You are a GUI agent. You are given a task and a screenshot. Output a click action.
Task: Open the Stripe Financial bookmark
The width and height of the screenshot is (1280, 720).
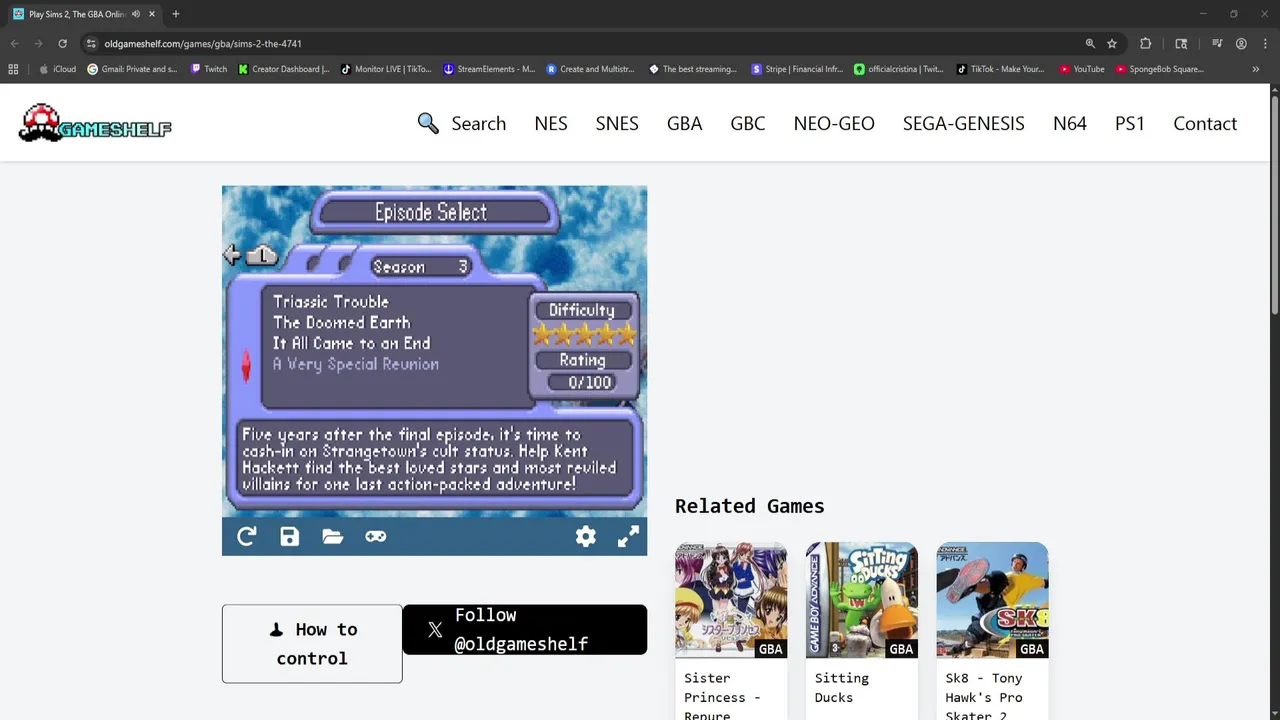pos(797,69)
